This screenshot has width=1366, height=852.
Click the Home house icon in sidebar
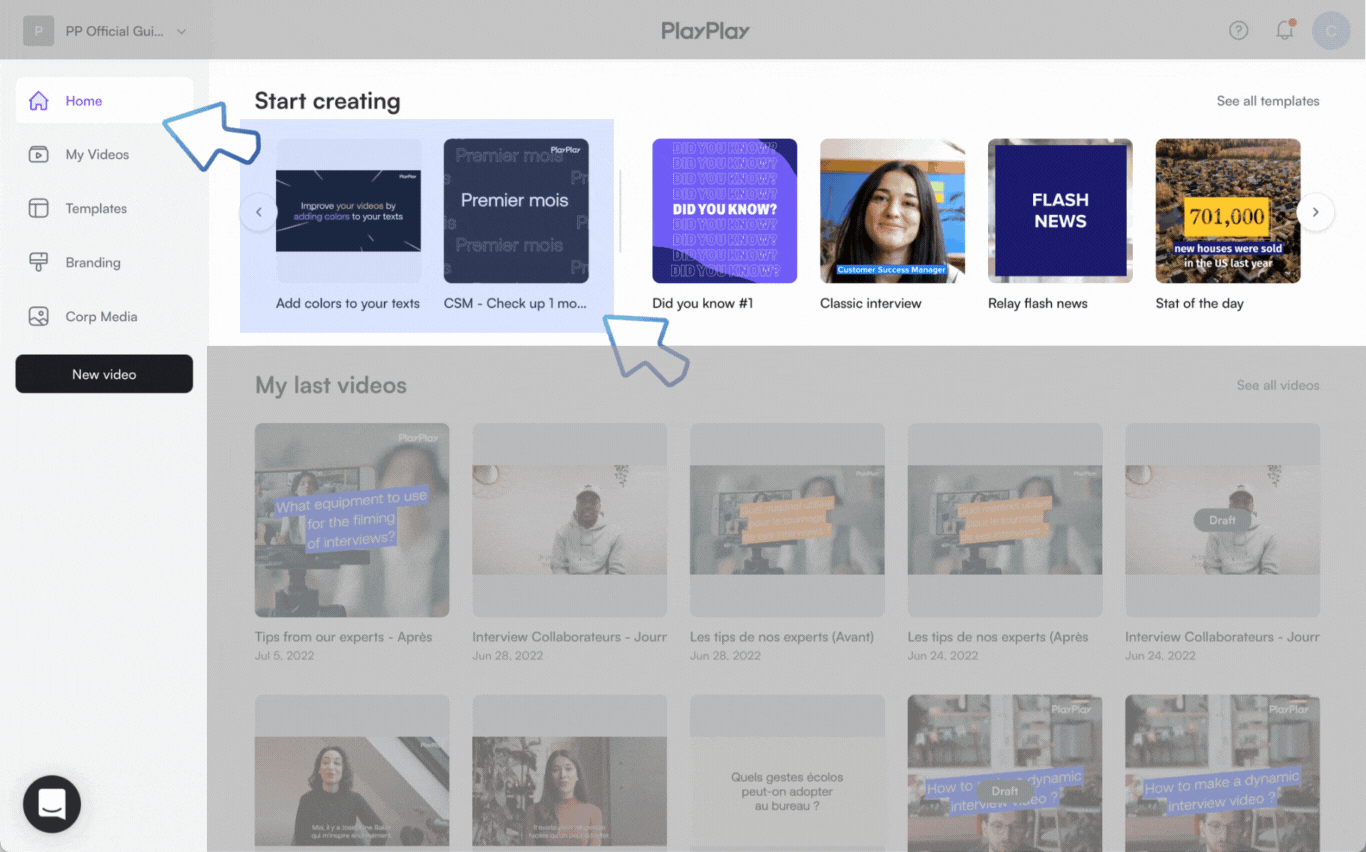(x=39, y=101)
